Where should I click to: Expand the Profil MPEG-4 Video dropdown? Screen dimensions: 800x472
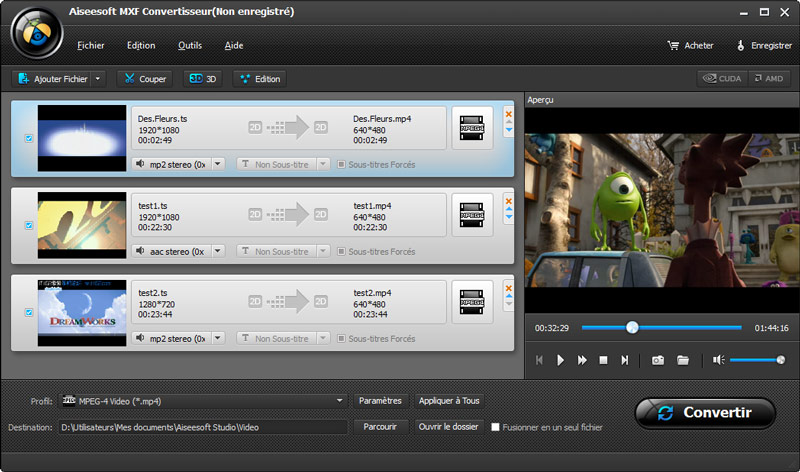pos(339,401)
